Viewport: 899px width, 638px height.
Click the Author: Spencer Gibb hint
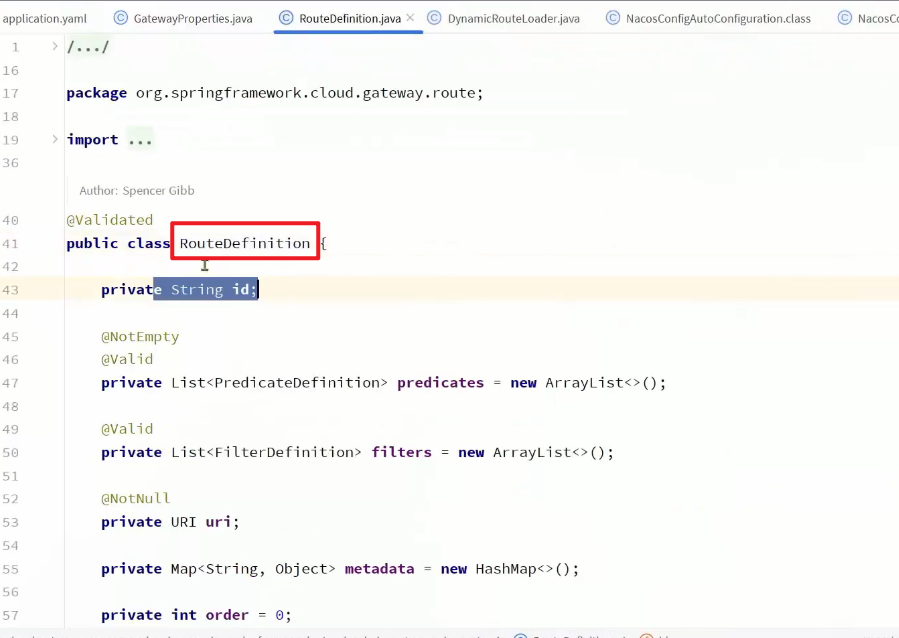[136, 190]
